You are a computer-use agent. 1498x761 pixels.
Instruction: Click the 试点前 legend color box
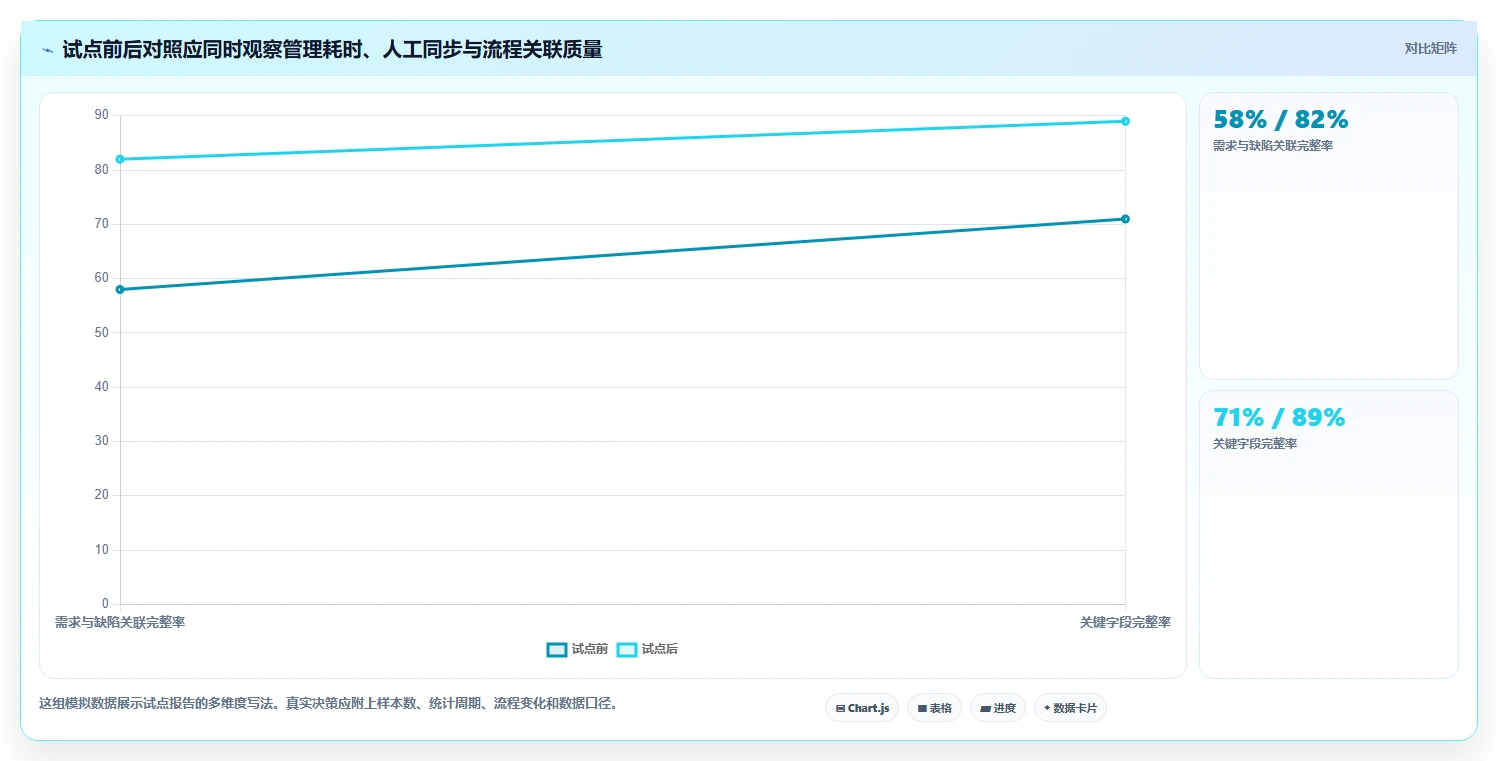[x=557, y=649]
